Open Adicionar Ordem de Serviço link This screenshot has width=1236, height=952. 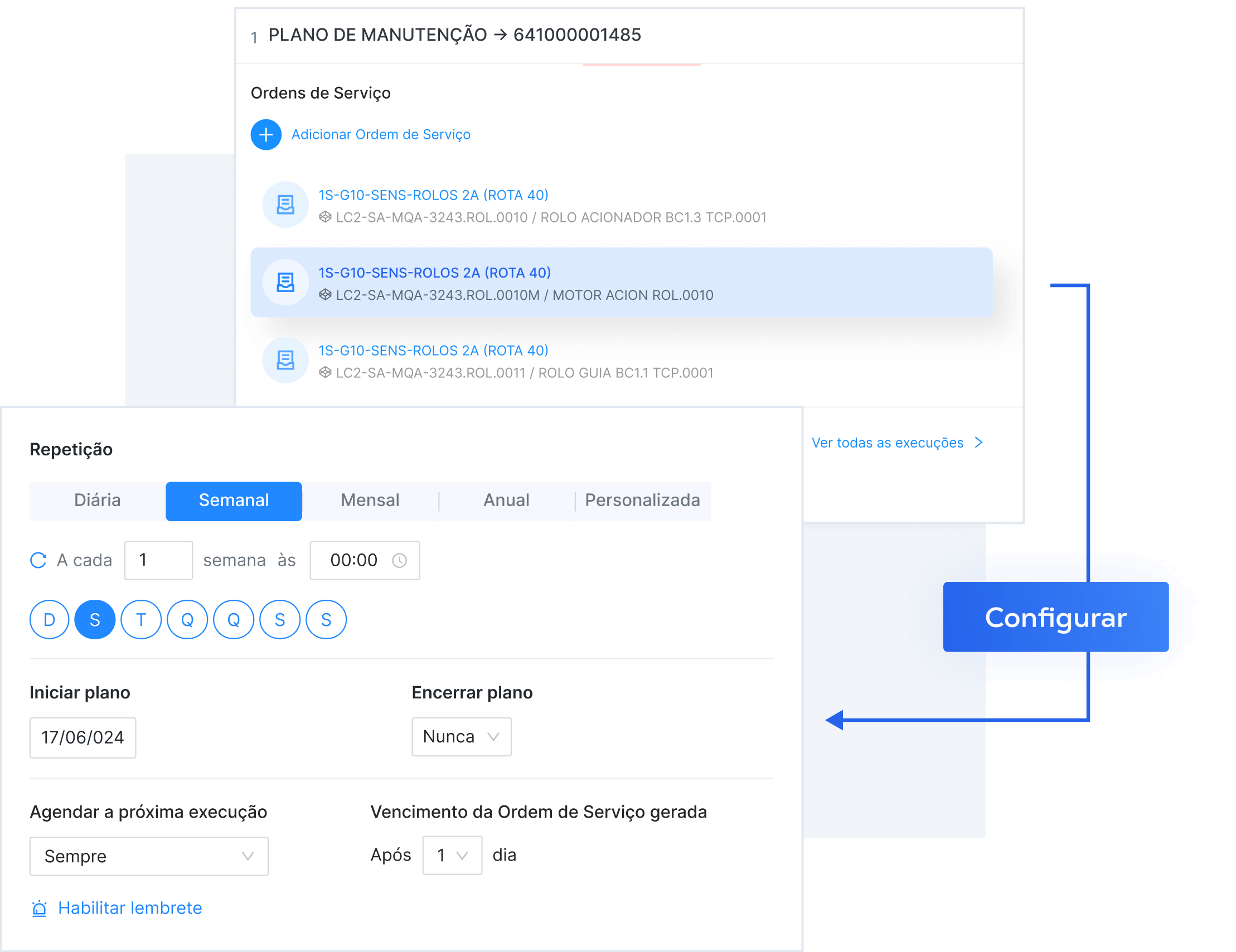click(x=380, y=135)
